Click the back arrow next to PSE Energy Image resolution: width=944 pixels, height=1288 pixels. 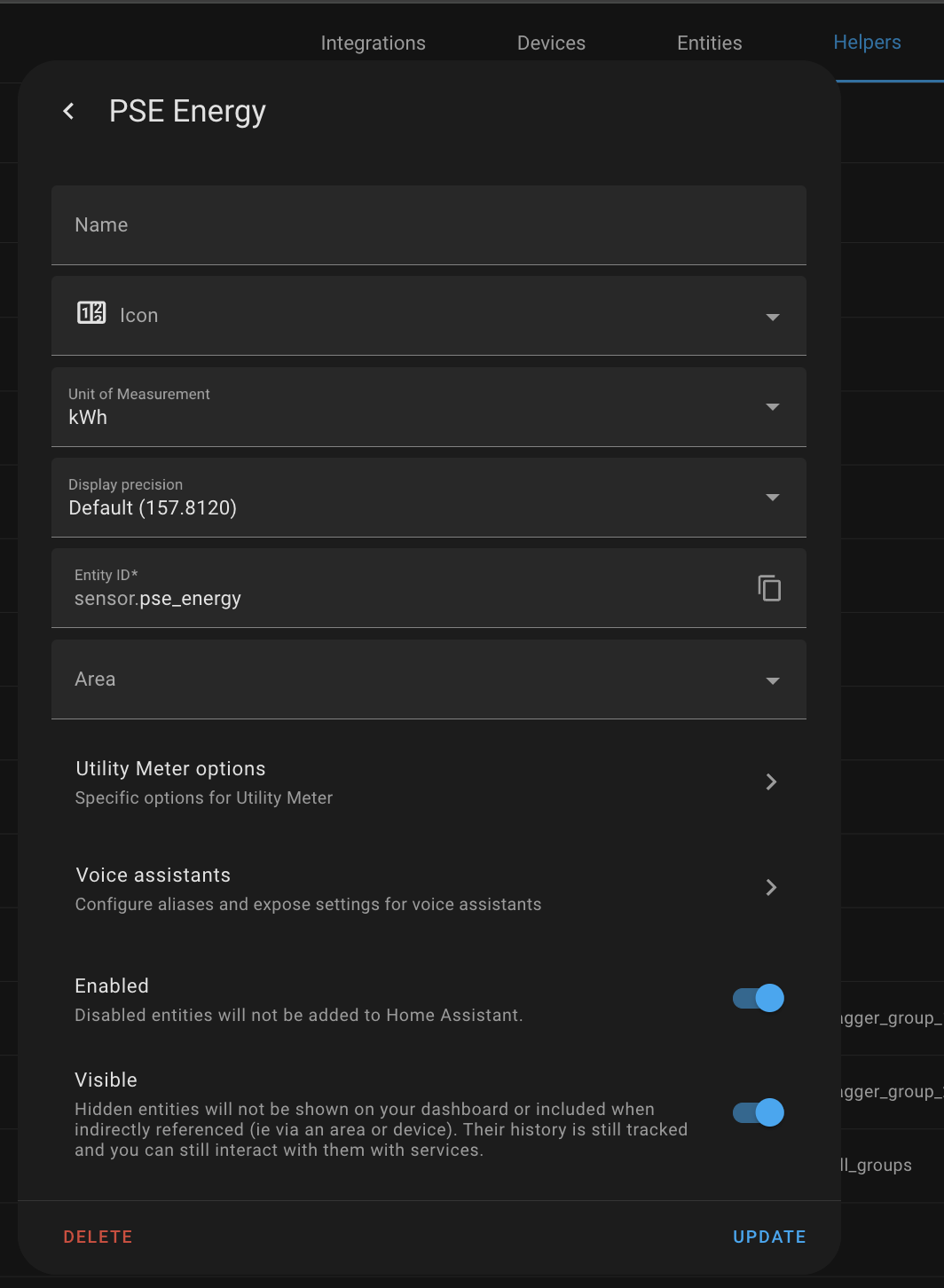click(68, 110)
